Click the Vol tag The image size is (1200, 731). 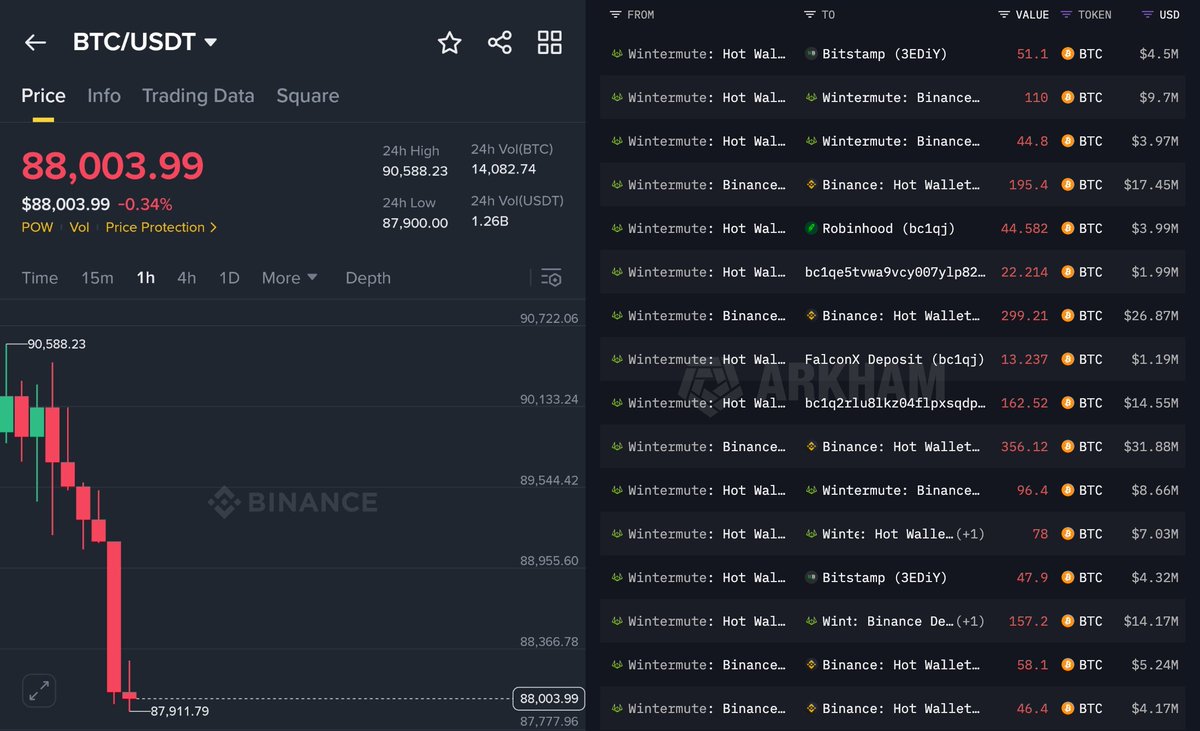coord(79,227)
